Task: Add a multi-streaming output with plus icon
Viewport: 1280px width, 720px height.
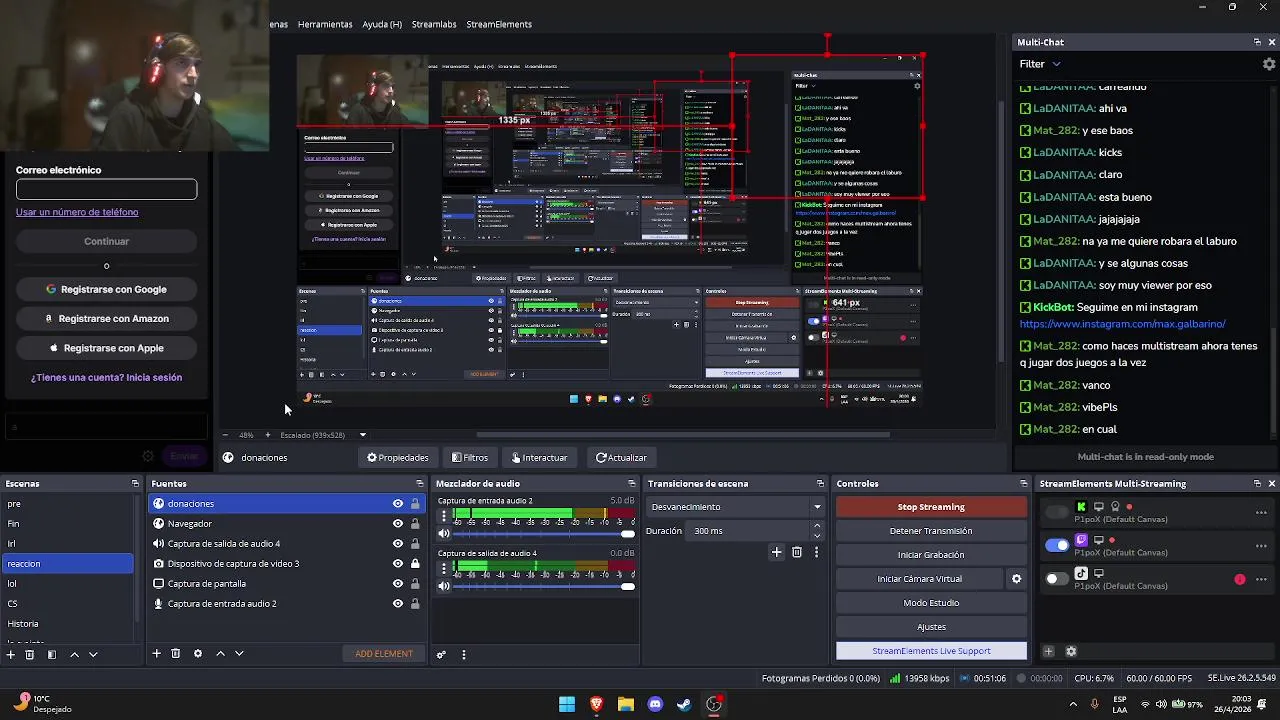Action: click(x=1048, y=651)
